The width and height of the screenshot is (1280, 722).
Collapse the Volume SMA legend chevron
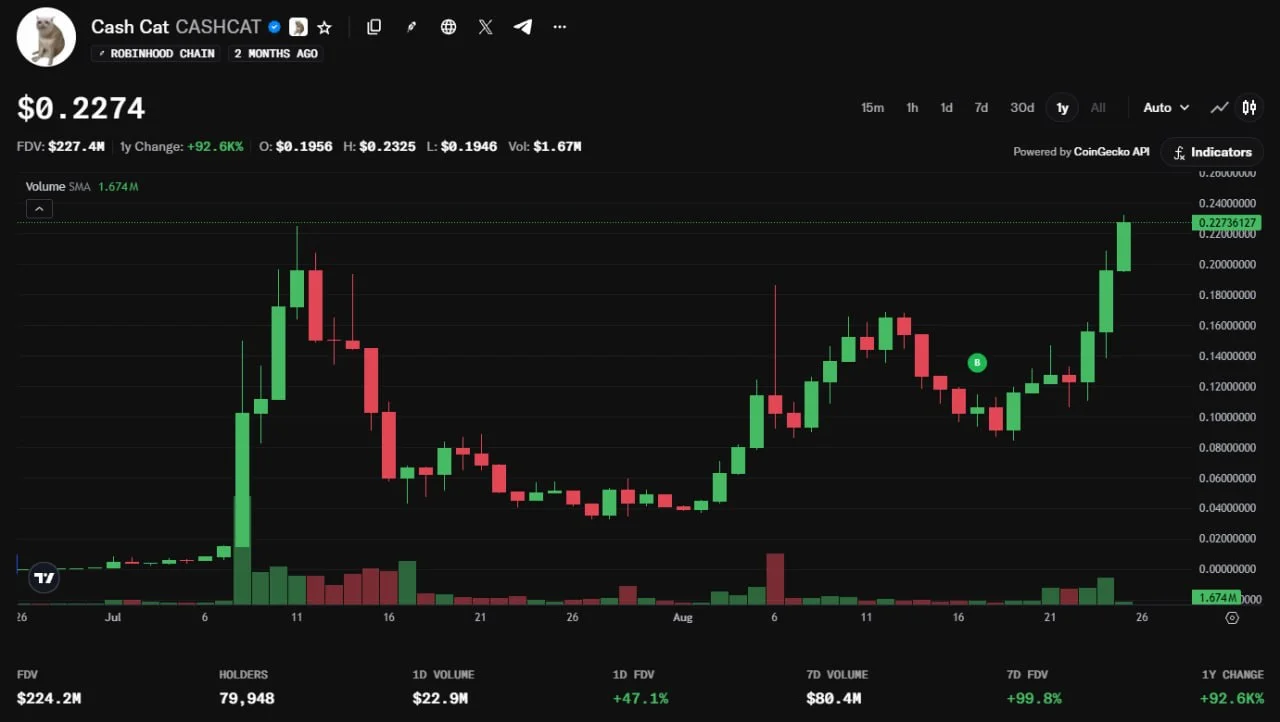coord(38,209)
